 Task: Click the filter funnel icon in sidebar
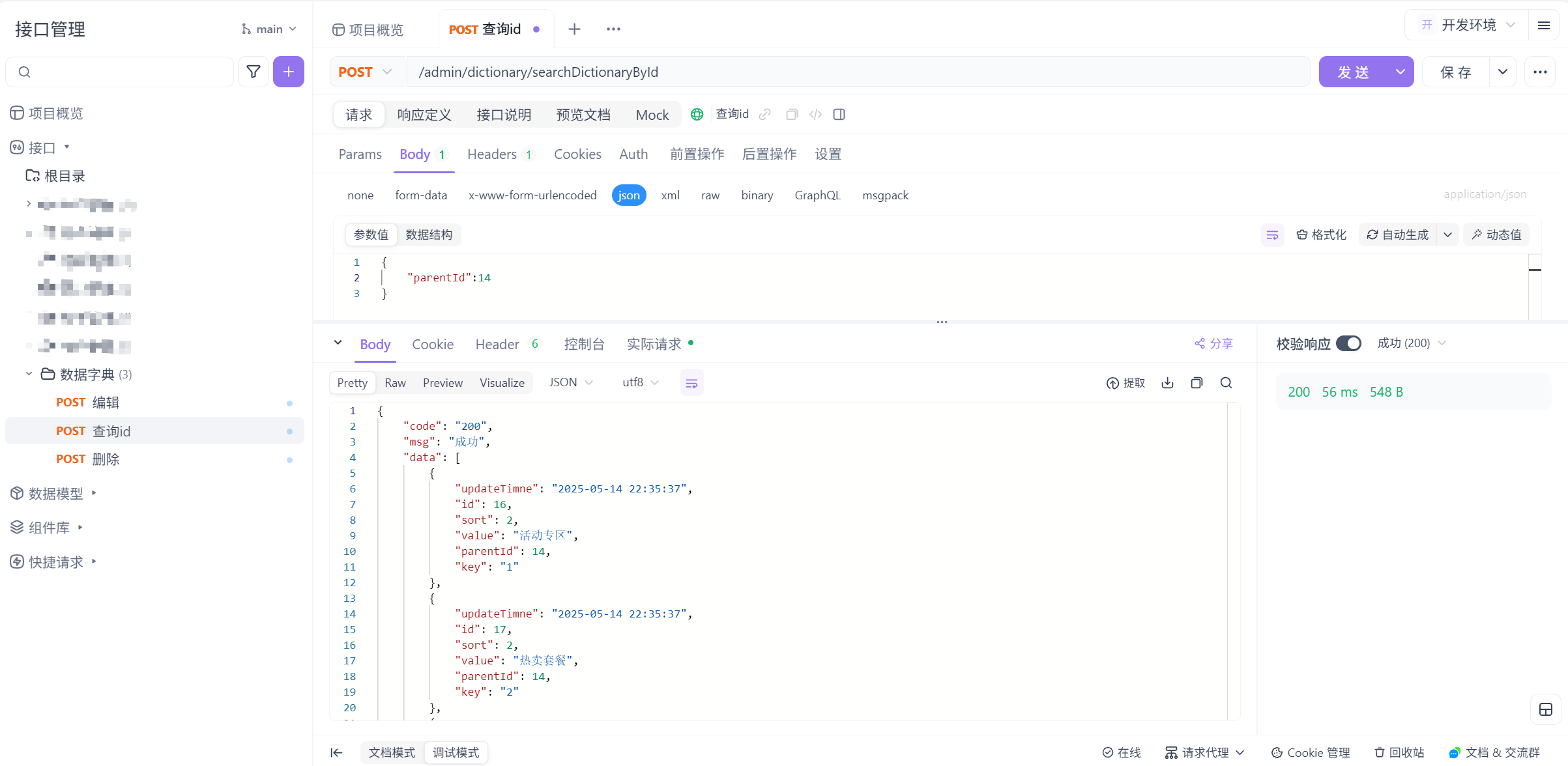tap(254, 72)
